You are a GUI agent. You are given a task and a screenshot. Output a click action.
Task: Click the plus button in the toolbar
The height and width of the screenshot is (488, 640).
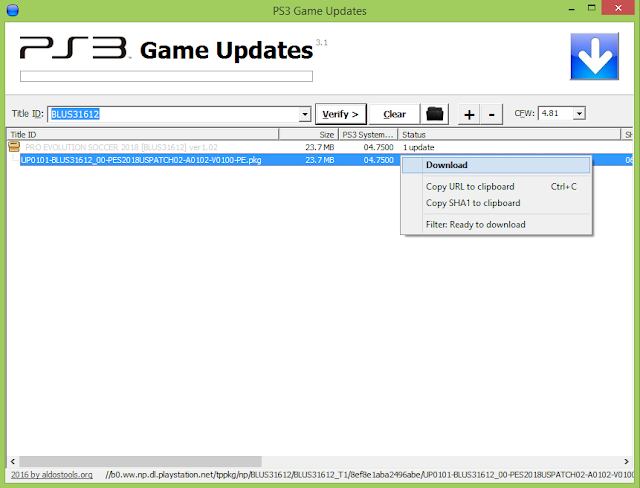[x=469, y=114]
